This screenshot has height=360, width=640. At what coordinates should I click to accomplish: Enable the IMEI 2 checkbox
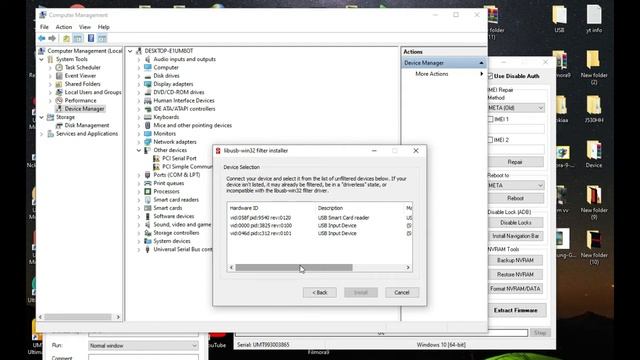[490, 140]
